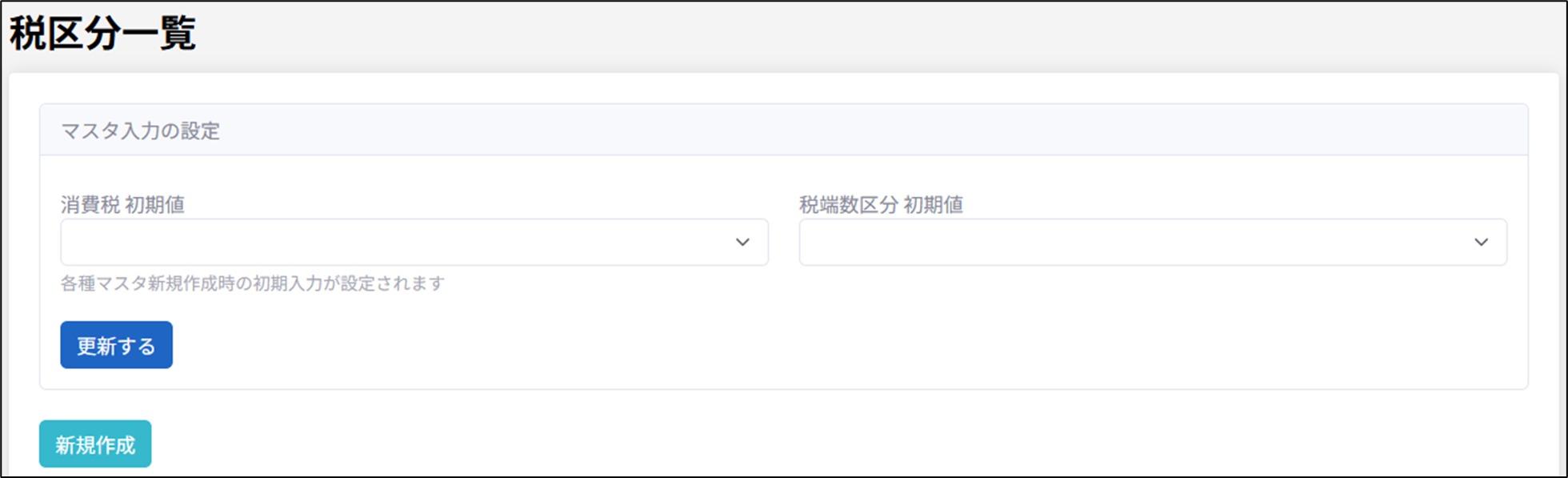Click the teal 新規作成 button
1568x478 pixels.
95,444
